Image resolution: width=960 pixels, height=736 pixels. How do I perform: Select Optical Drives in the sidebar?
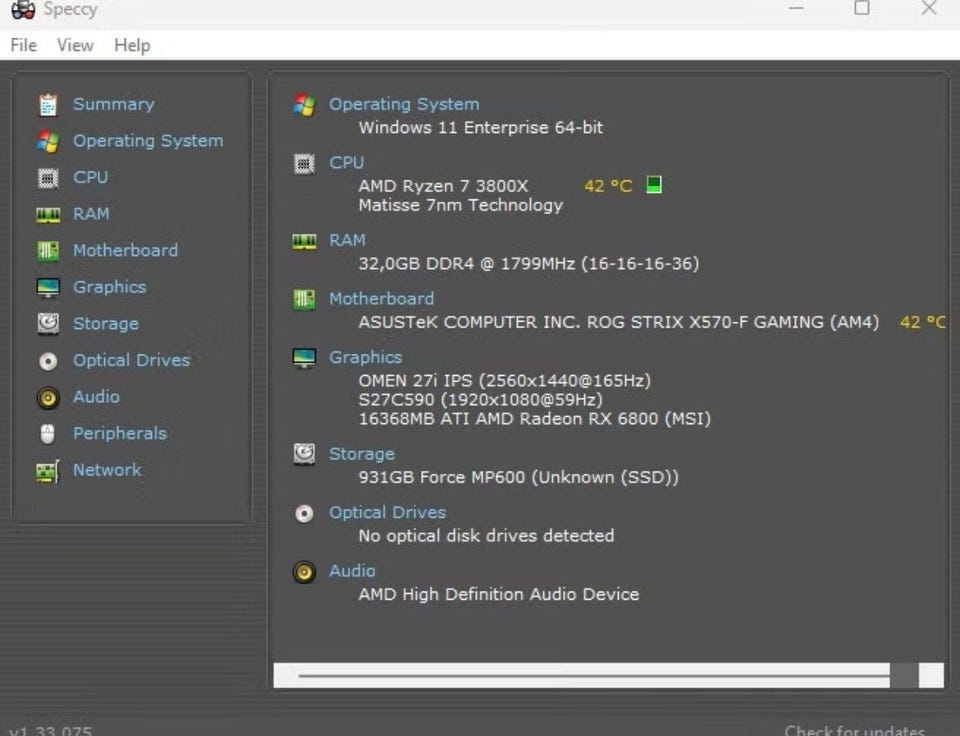tap(132, 360)
